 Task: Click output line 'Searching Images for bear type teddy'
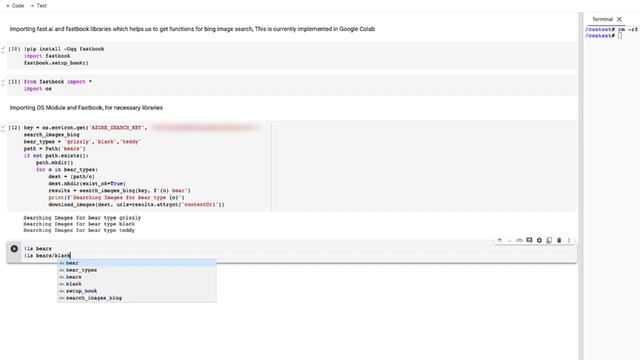pos(79,230)
